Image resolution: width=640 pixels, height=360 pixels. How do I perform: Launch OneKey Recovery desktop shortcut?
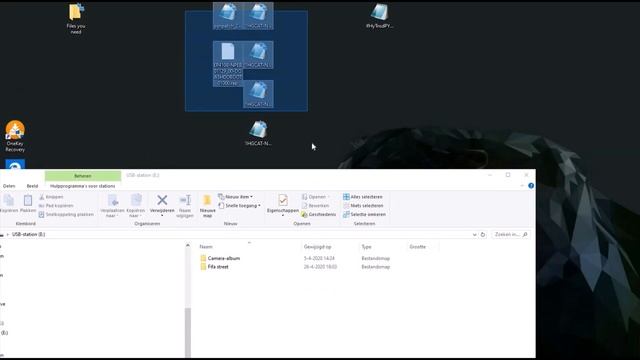[x=15, y=136]
